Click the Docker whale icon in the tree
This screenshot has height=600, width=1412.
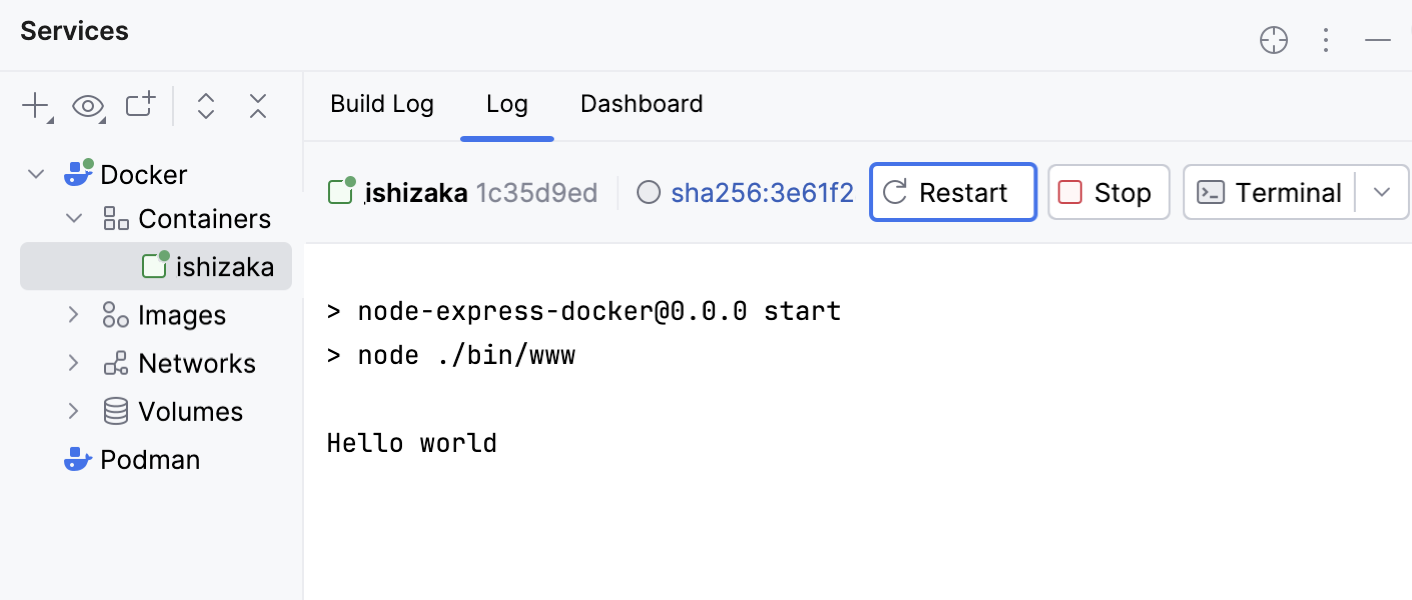coord(77,173)
